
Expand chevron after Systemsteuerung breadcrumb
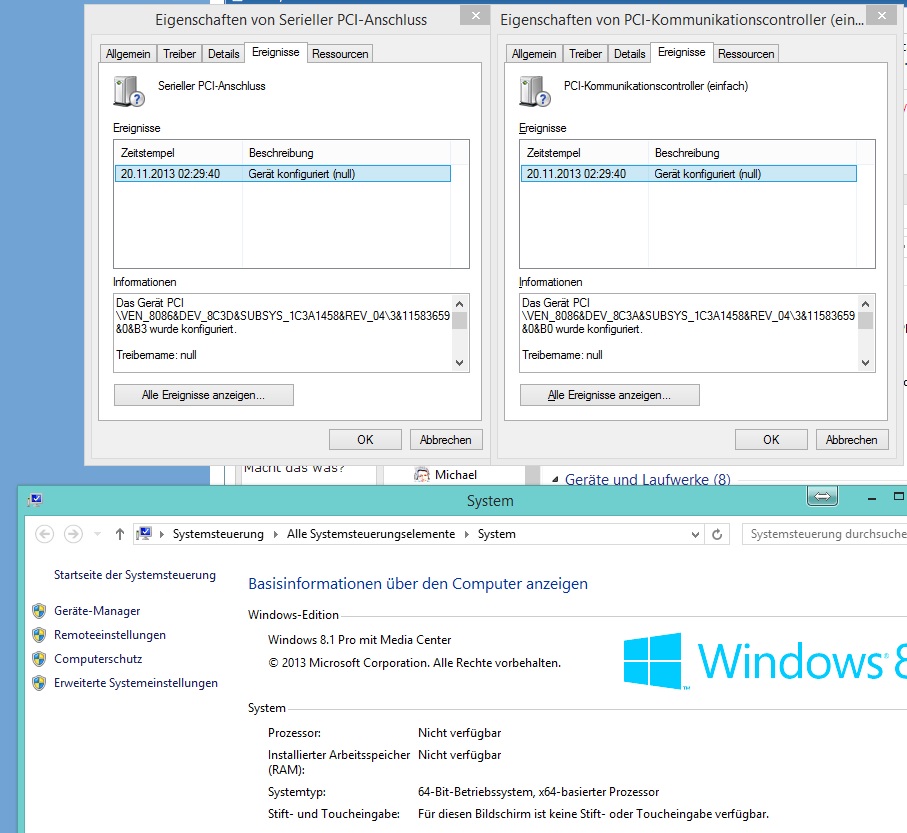275,534
